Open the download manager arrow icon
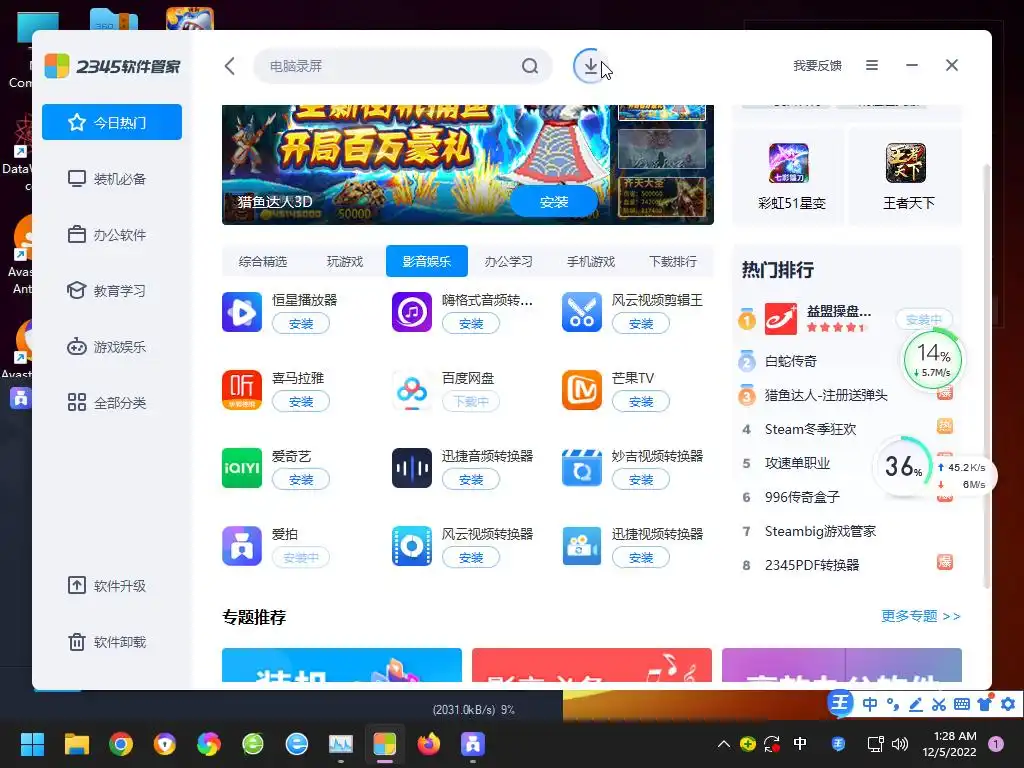1024x768 pixels. click(x=590, y=66)
